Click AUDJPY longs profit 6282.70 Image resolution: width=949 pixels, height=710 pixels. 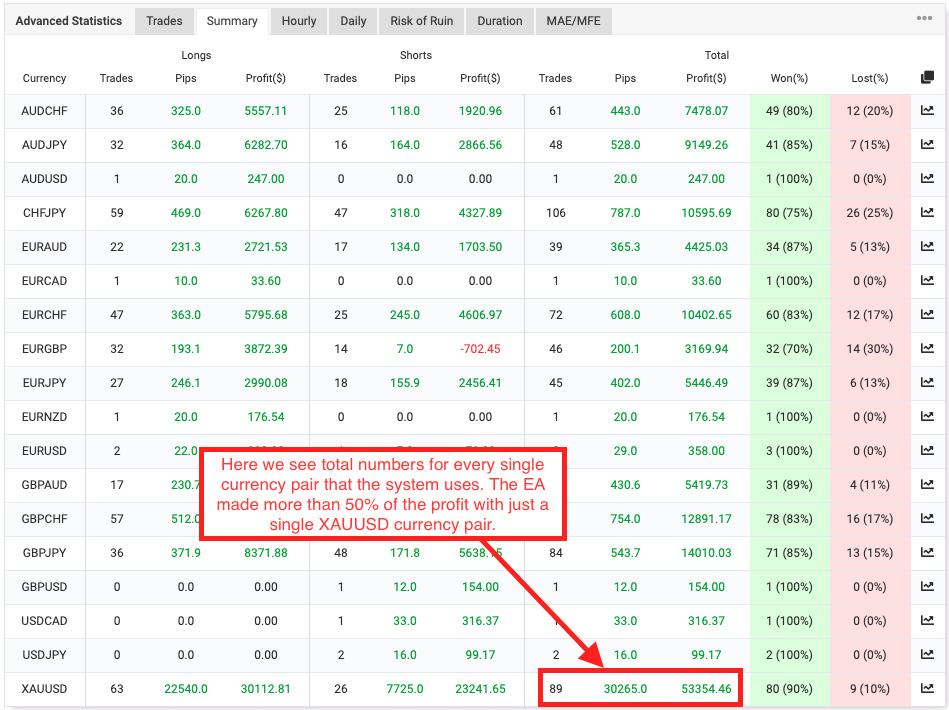[266, 145]
